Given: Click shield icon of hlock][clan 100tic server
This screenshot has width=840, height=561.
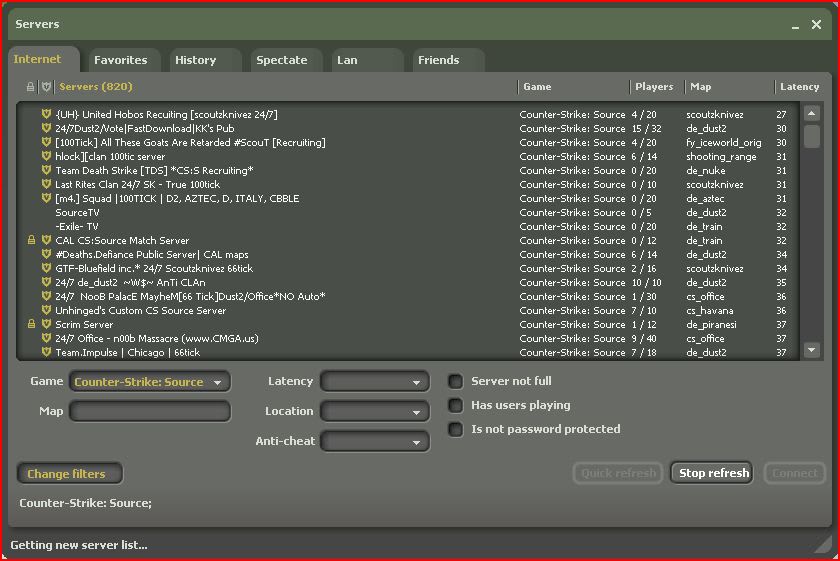Looking at the screenshot, I should coord(47,156).
